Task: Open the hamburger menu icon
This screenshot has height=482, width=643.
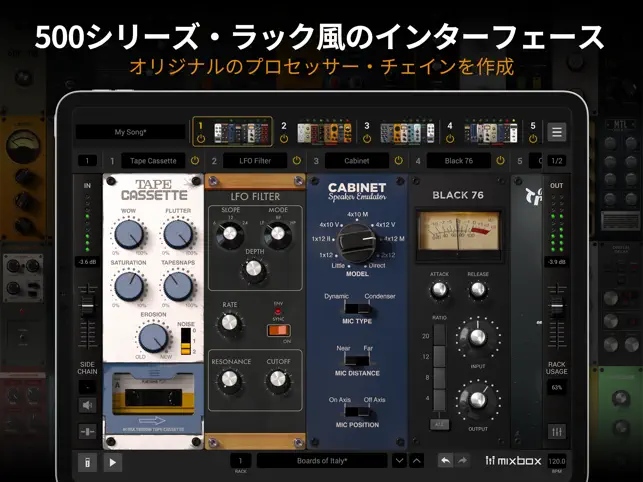Action: pyautogui.click(x=556, y=132)
